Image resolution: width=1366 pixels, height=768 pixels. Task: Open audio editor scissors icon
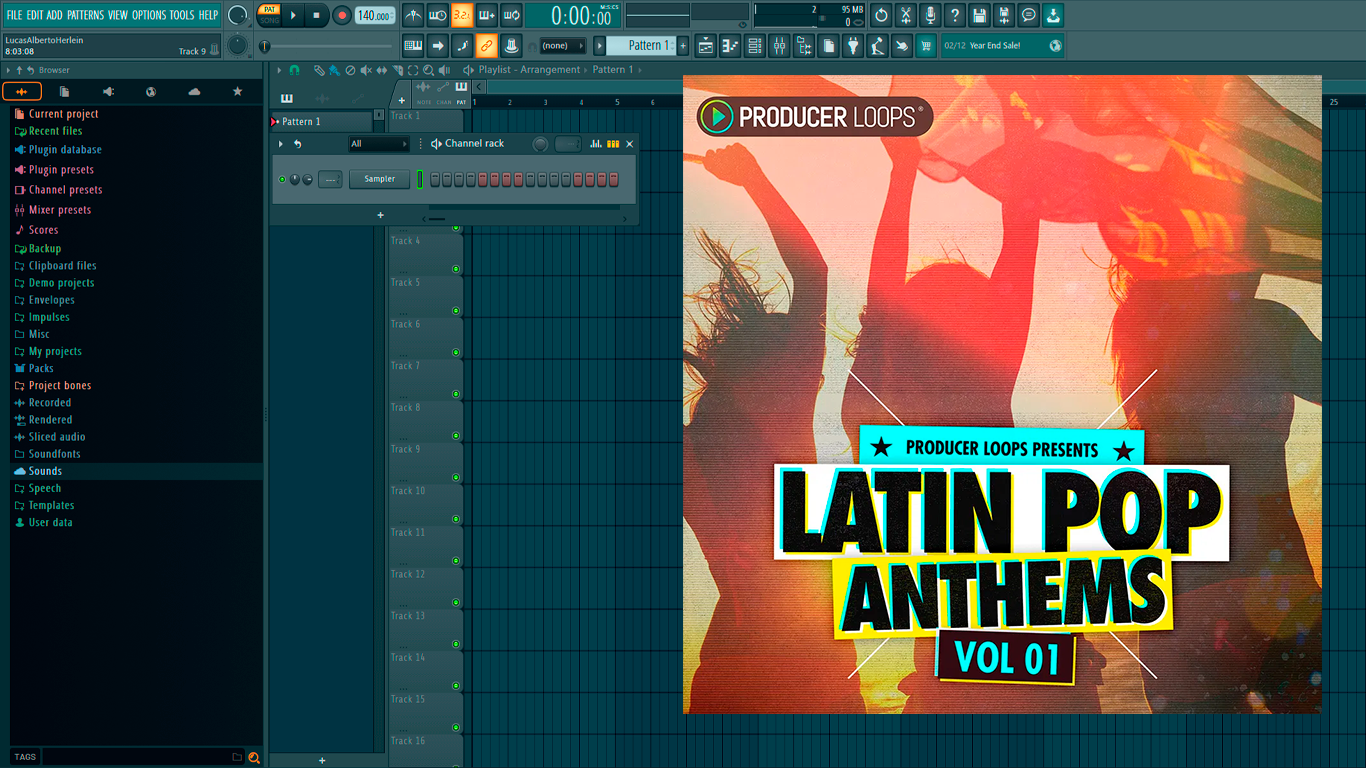tap(906, 15)
